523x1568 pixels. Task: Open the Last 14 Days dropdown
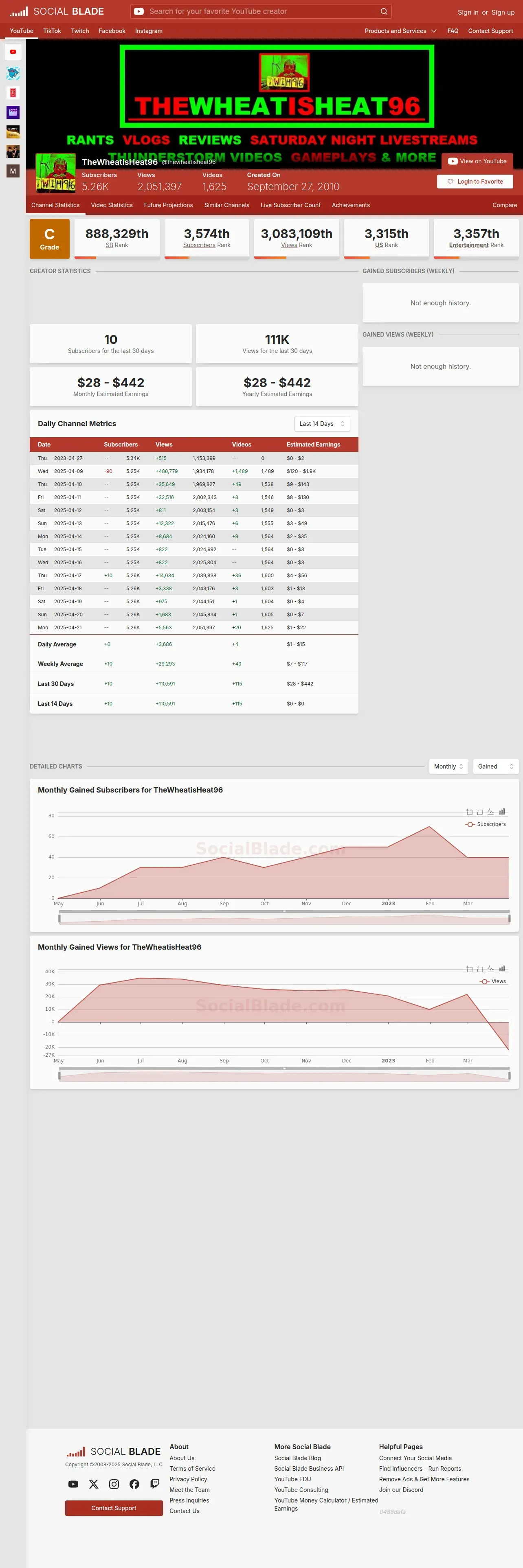coord(322,424)
